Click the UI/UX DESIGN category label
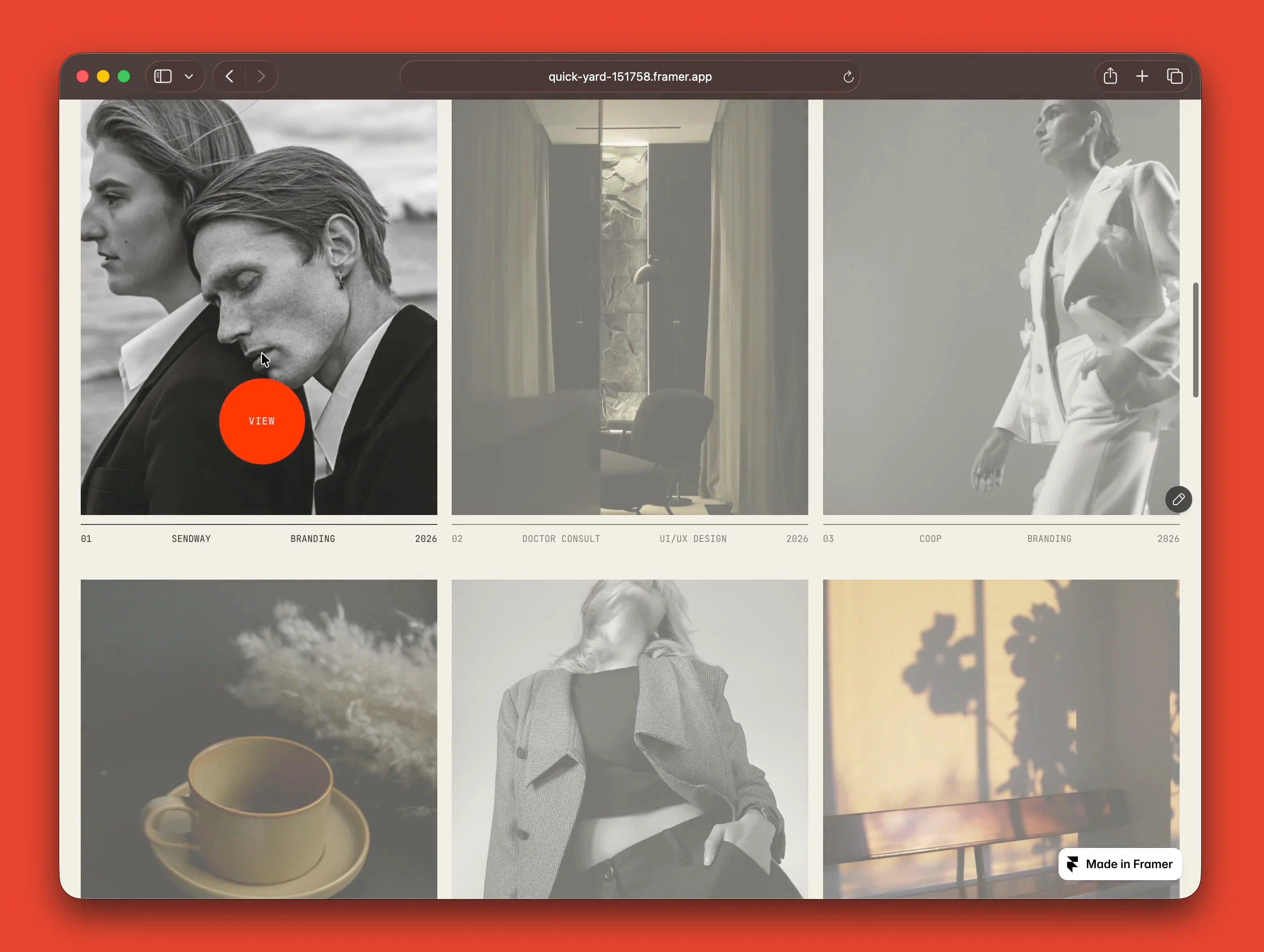 [x=693, y=539]
